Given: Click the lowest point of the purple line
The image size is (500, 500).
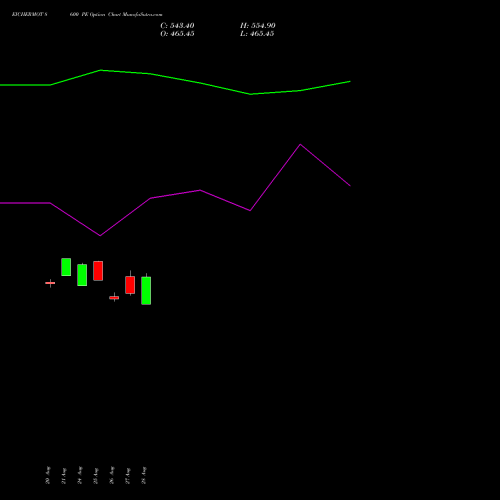Looking at the screenshot, I should click(x=100, y=236).
